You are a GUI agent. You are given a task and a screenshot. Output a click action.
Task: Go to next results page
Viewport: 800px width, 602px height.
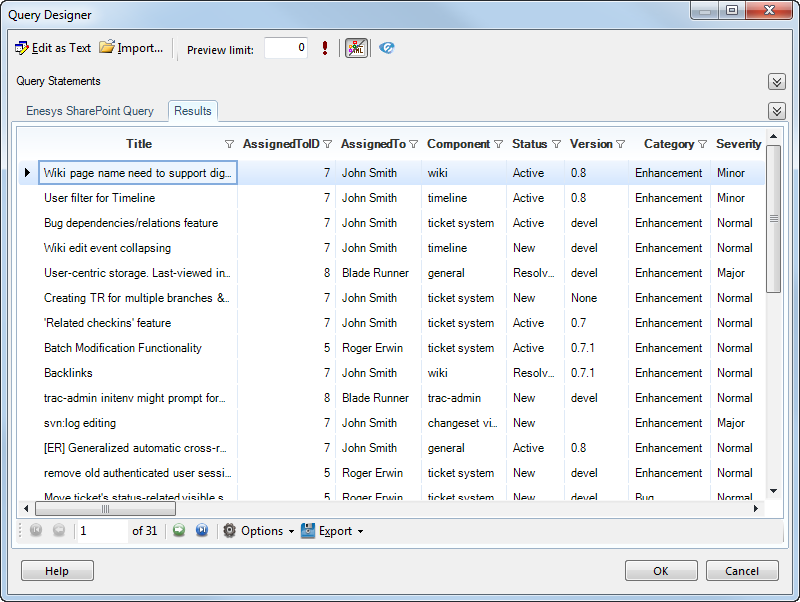click(179, 531)
